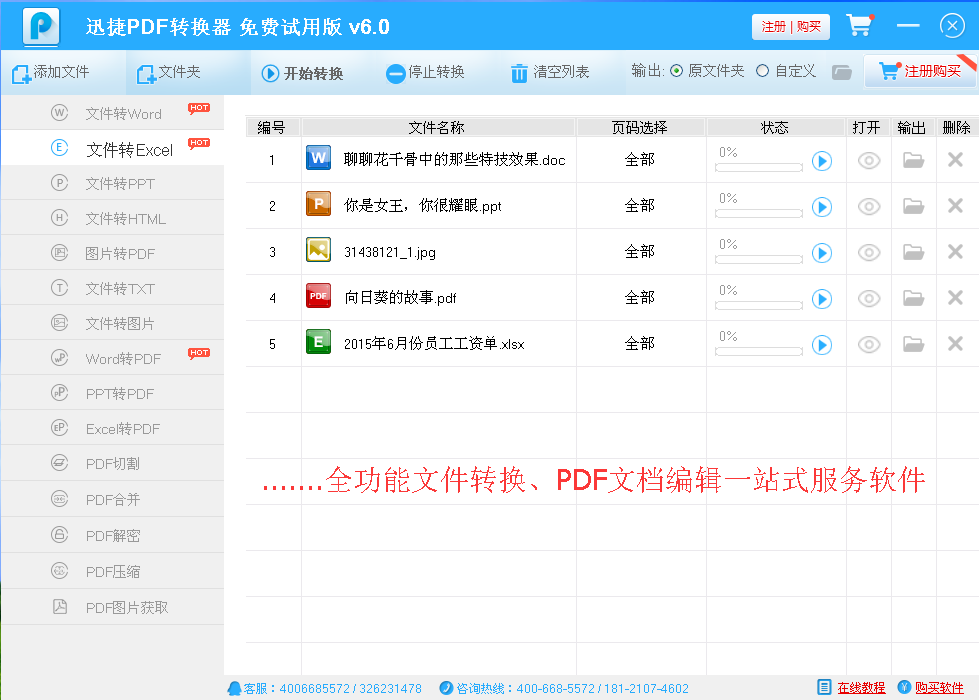Delete the .ppt file from list
The width and height of the screenshot is (979, 700).
(955, 205)
